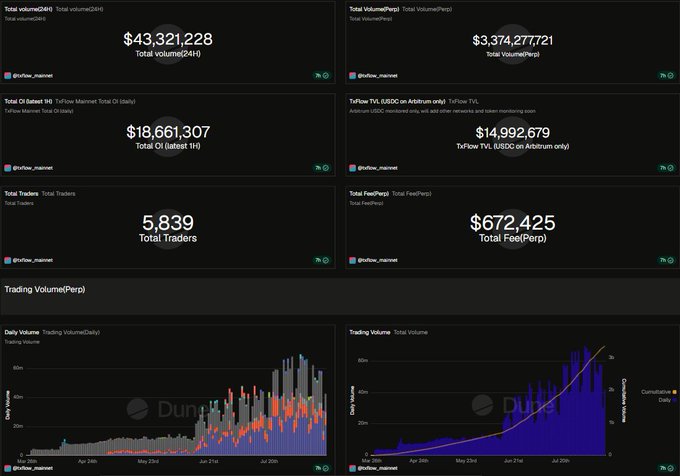Open @txflow_mainnet link in Total volume(24H) card
This screenshot has height=476, width=680.
tap(33, 75)
